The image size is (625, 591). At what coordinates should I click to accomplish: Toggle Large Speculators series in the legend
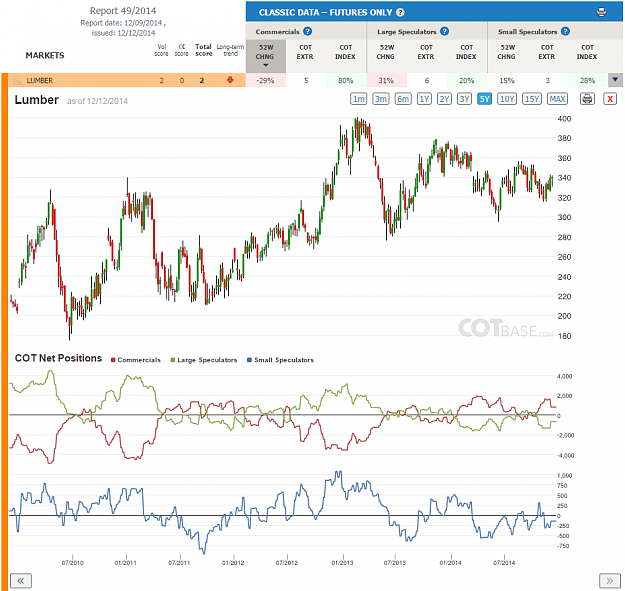204,360
